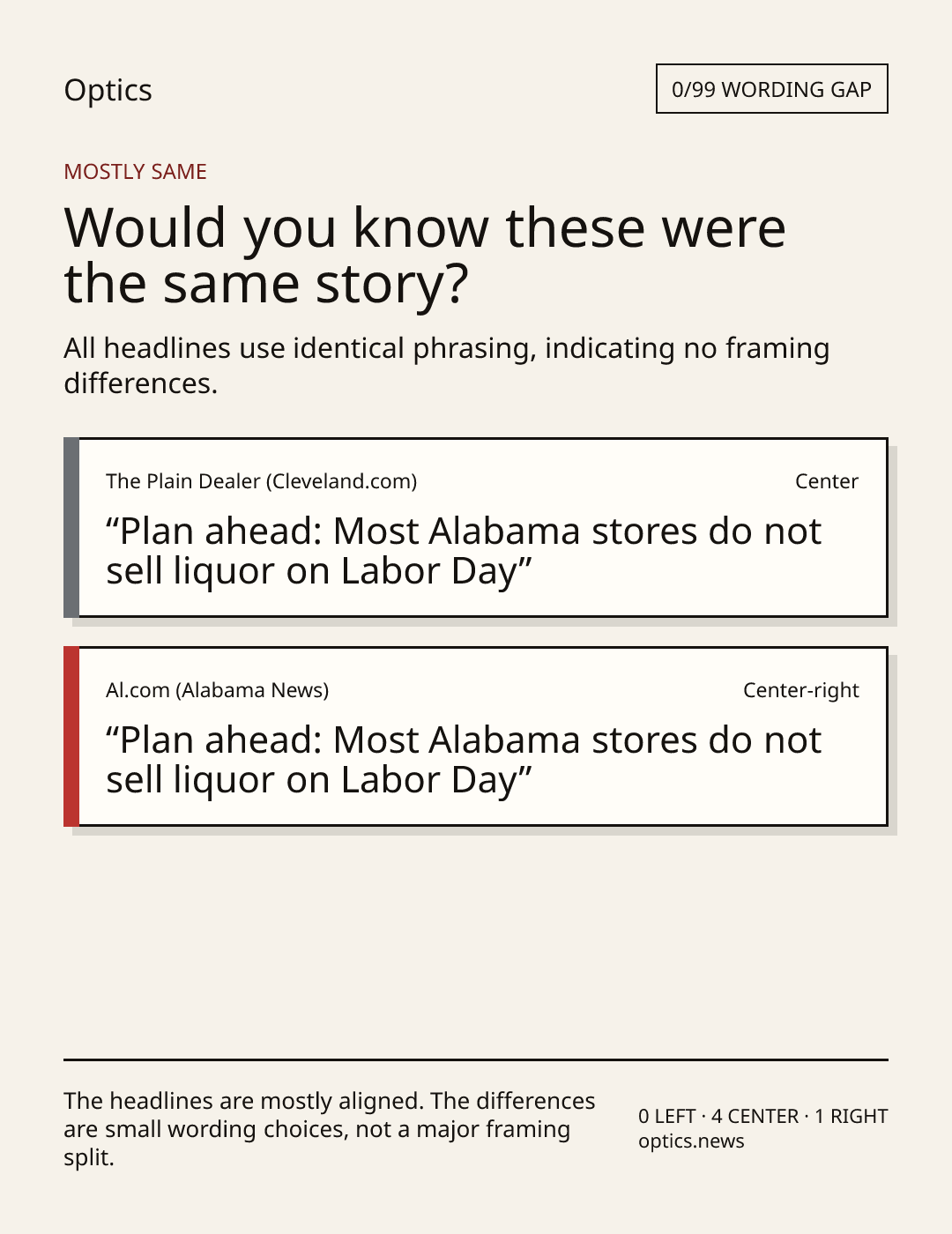Viewport: 952px width, 1234px height.
Task: Click the gray center color bar
Action: coord(71,527)
